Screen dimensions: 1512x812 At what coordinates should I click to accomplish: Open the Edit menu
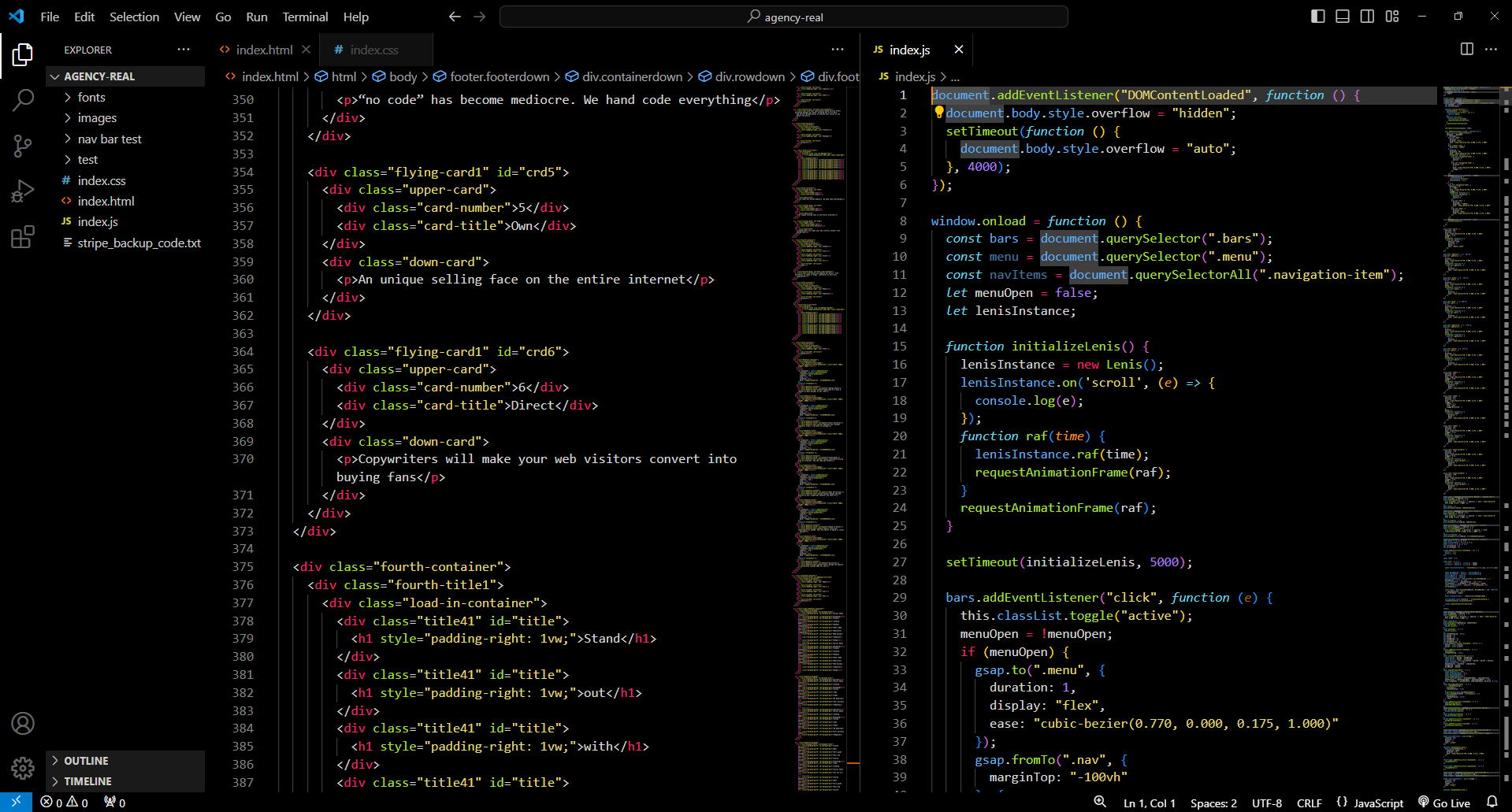point(84,17)
